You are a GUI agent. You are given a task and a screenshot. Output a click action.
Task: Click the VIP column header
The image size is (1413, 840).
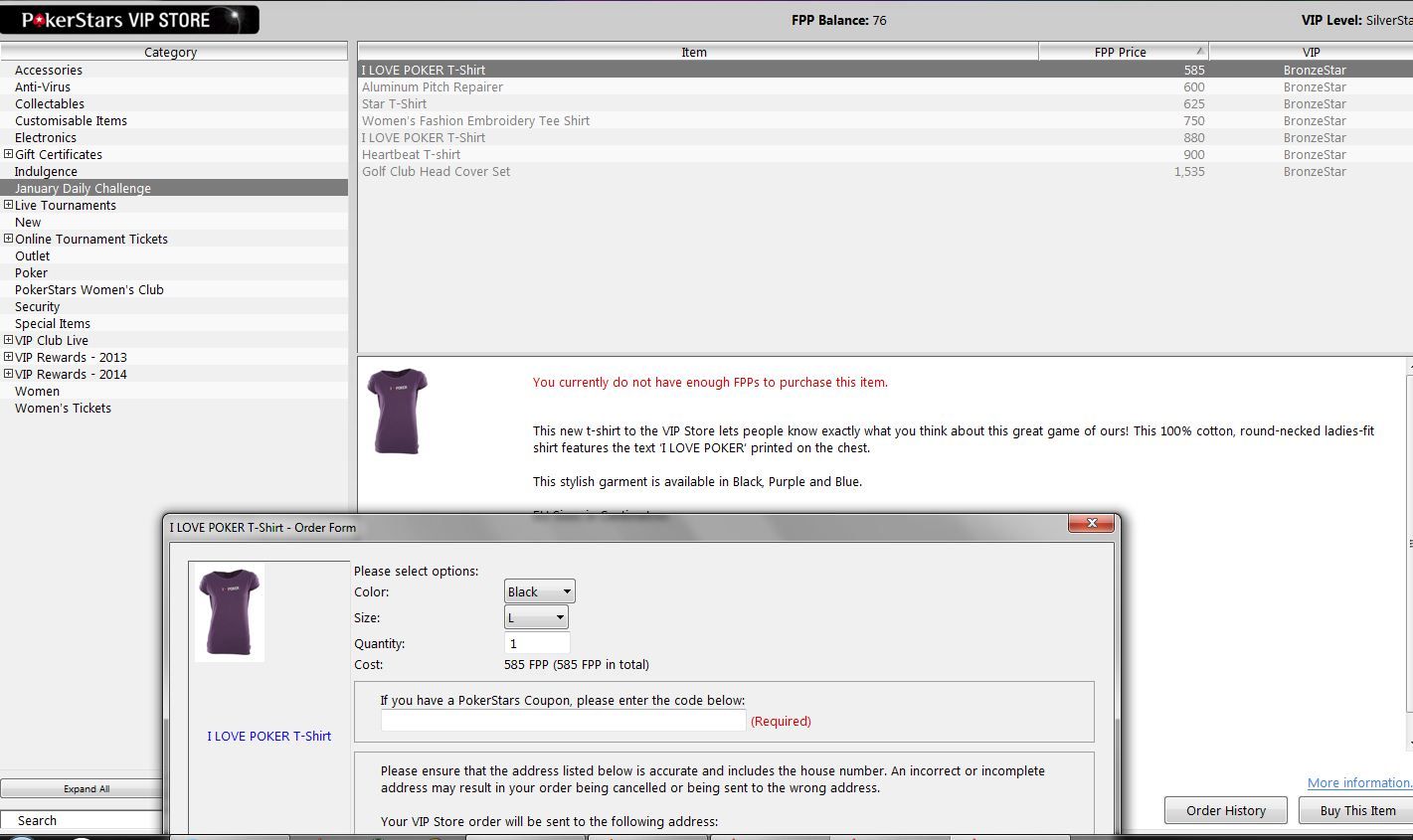(x=1311, y=52)
